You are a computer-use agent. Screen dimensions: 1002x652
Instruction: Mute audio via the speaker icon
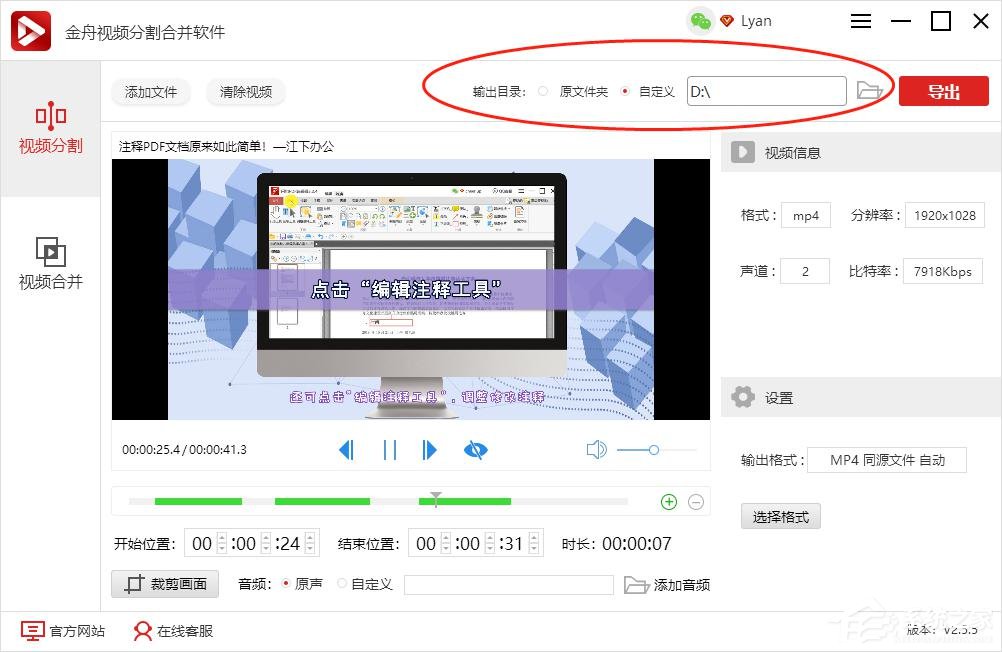tap(597, 449)
